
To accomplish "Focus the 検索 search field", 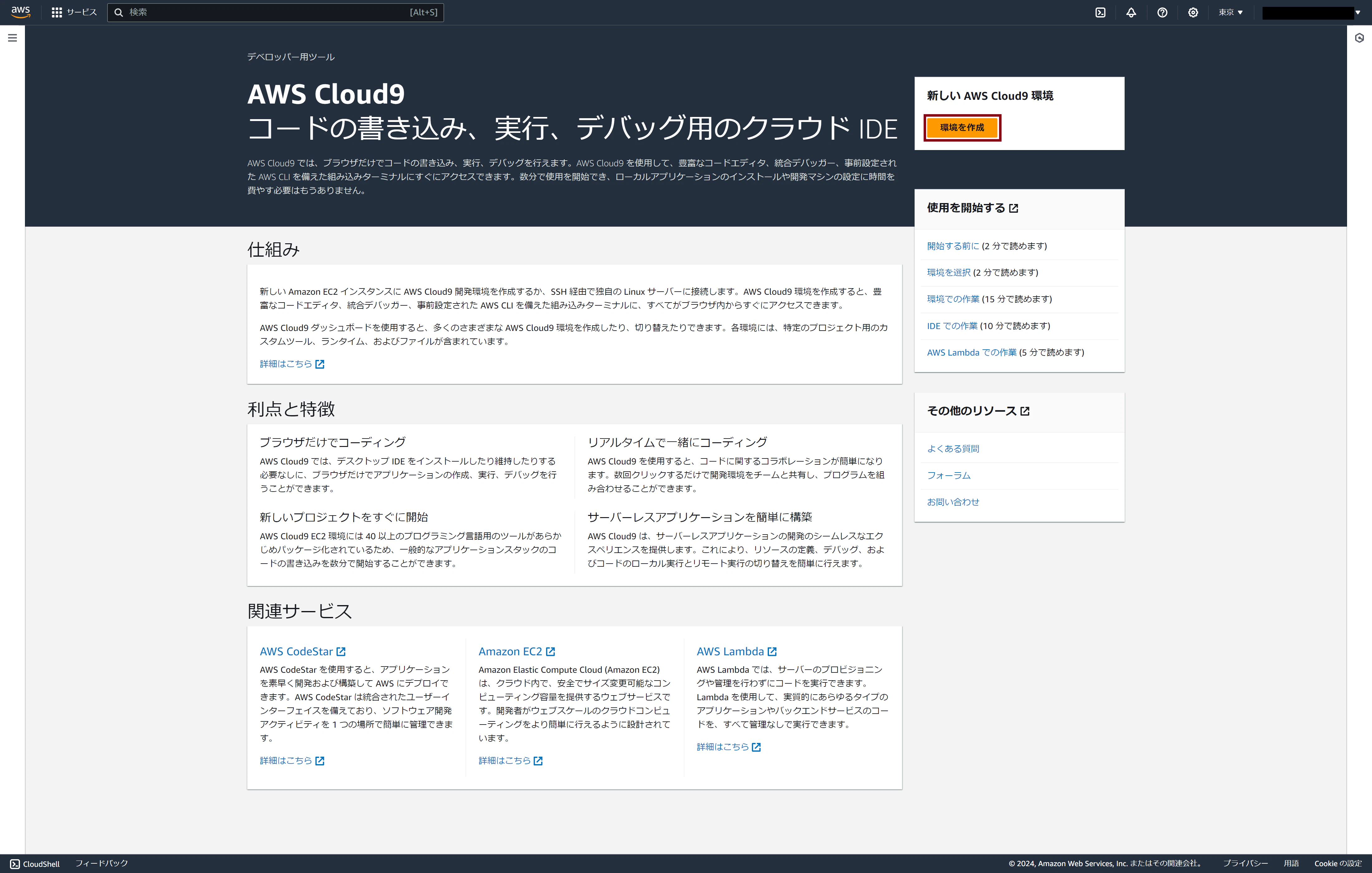I will coord(275,12).
